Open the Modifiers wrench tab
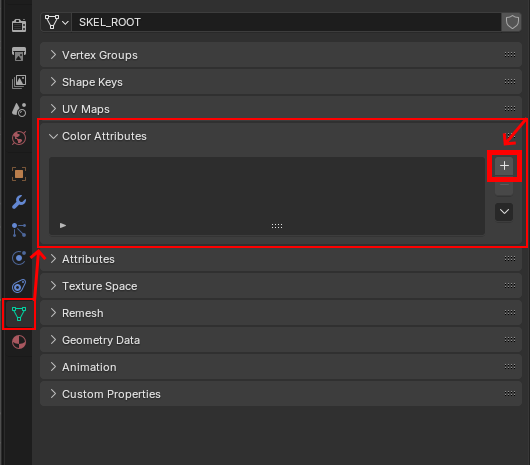Image resolution: width=530 pixels, height=465 pixels. click(x=19, y=202)
